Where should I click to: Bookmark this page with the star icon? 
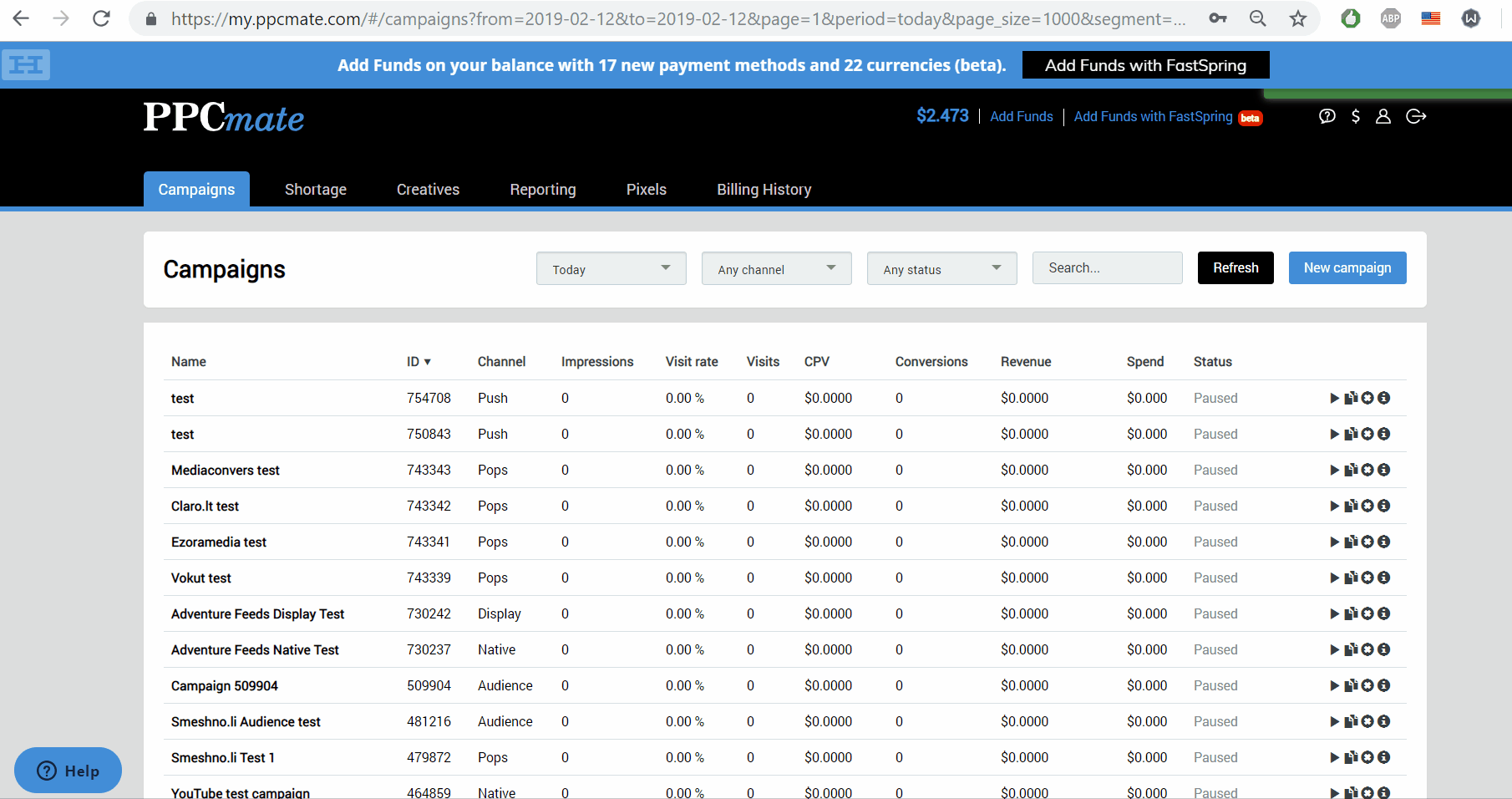click(x=1297, y=18)
